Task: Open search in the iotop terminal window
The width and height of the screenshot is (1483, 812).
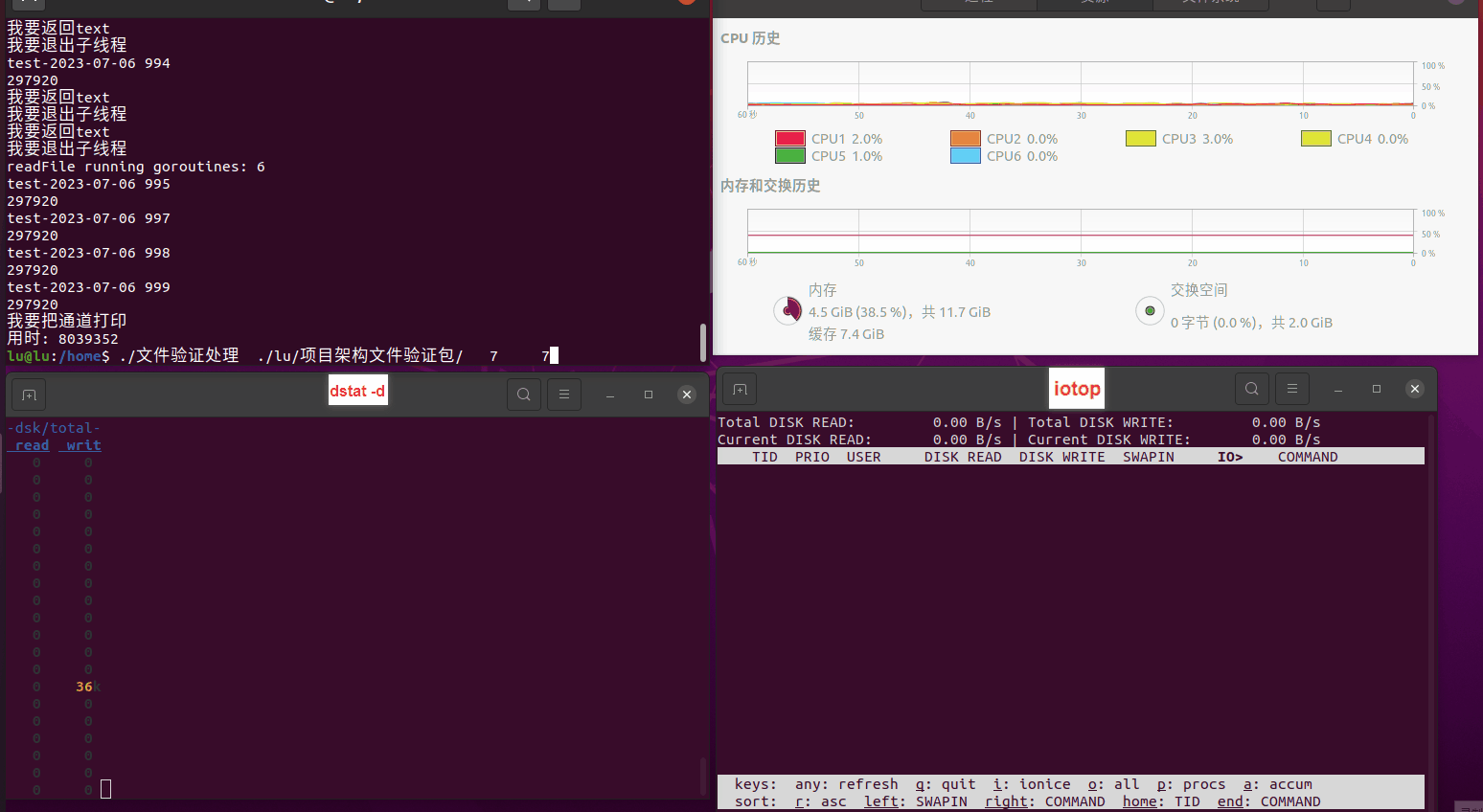Action: tap(1251, 389)
